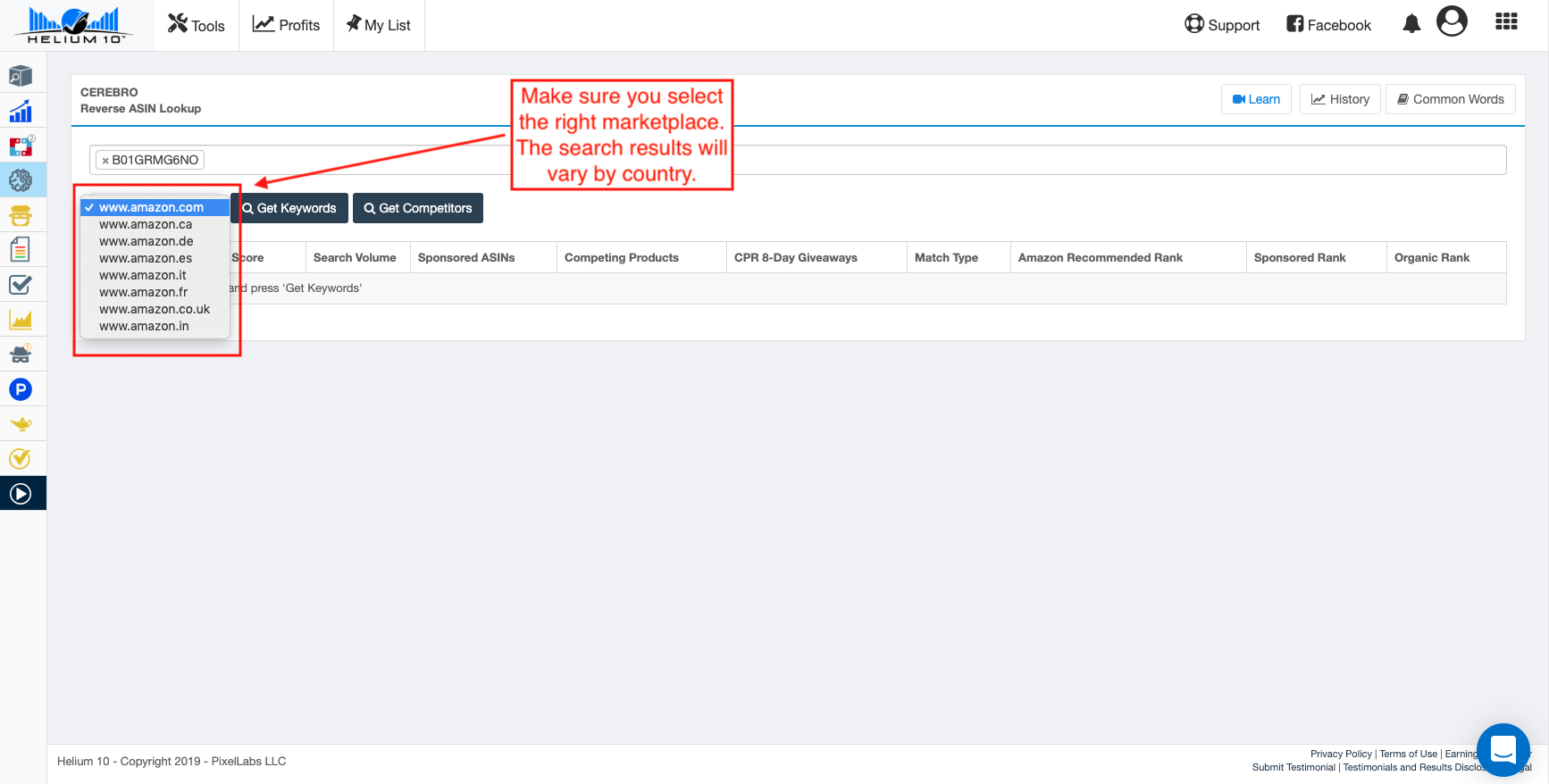Select the Cerebro brain icon in sidebar

[x=21, y=180]
